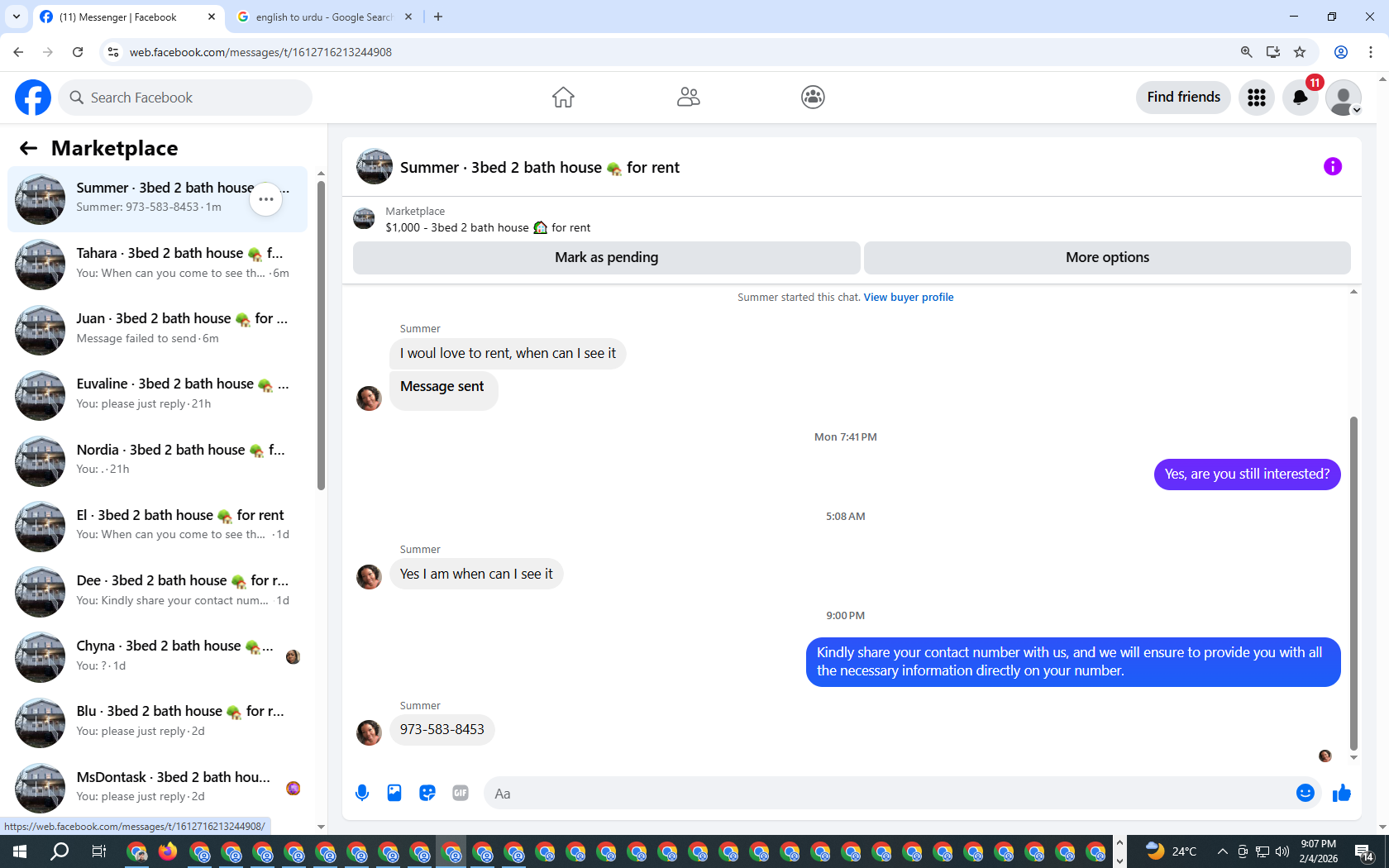This screenshot has height=868, width=1389.
Task: Choose a GIF icon in composer
Action: click(x=461, y=794)
